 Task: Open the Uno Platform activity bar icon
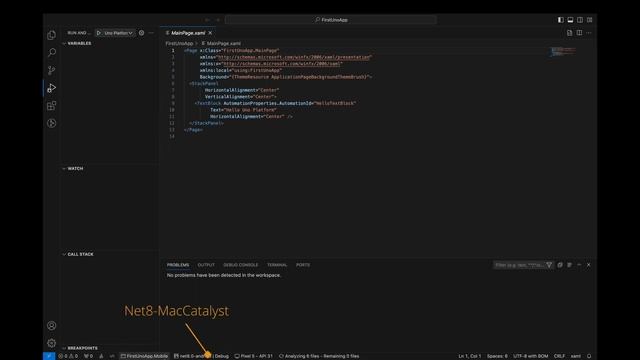51,123
